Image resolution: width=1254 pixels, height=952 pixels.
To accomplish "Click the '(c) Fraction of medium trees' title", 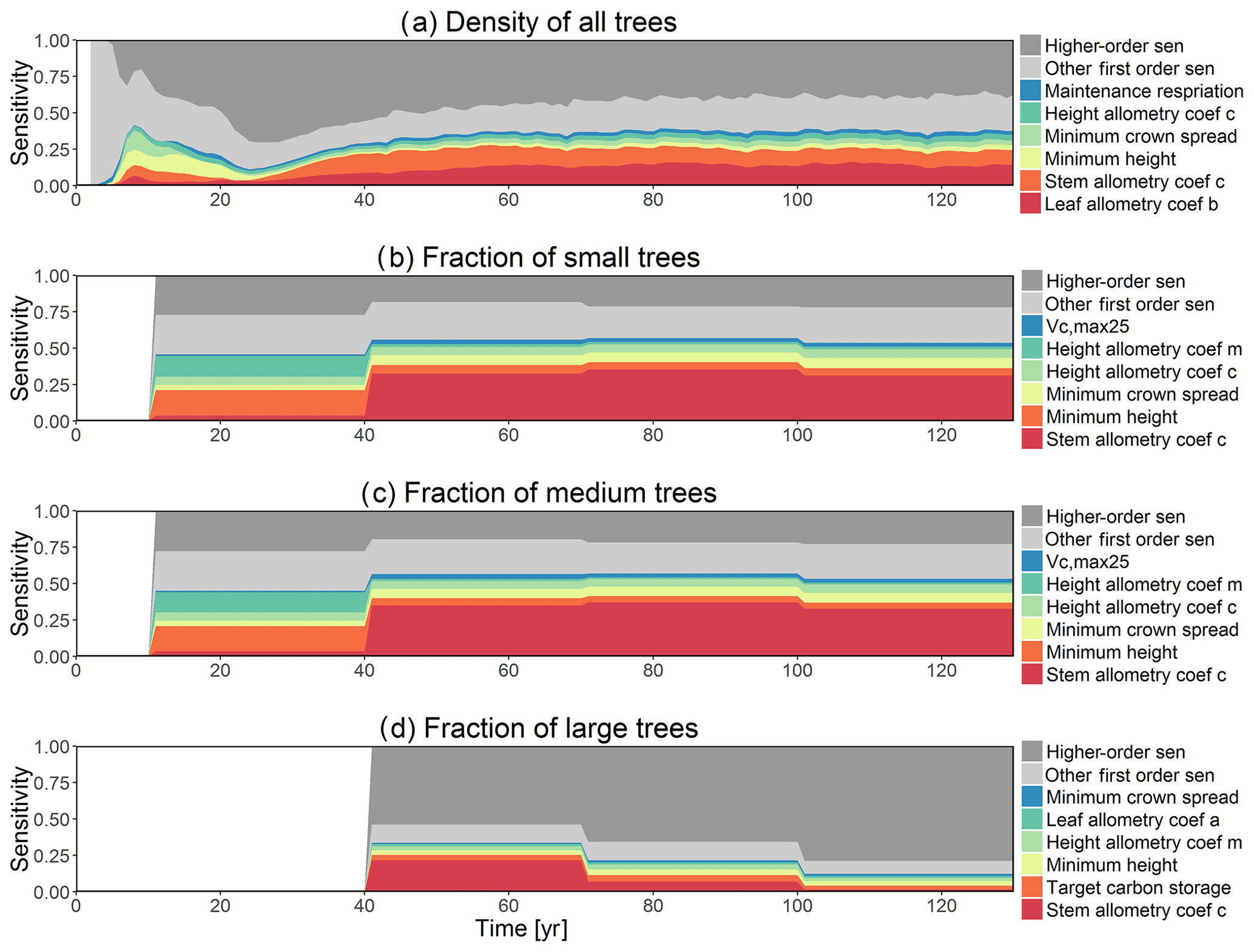I will [538, 492].
